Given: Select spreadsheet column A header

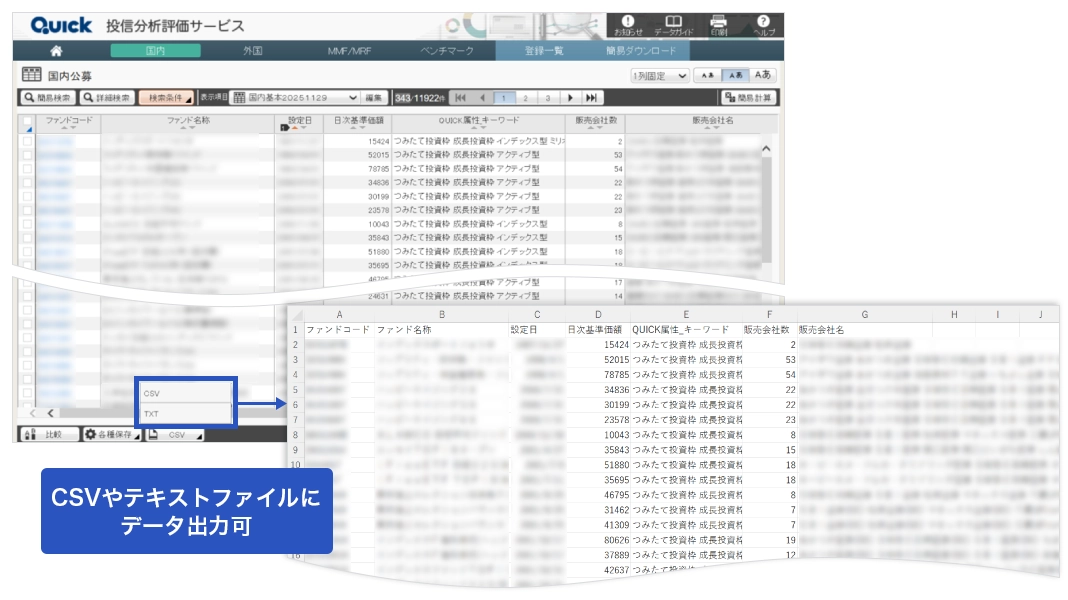Looking at the screenshot, I should tap(339, 315).
